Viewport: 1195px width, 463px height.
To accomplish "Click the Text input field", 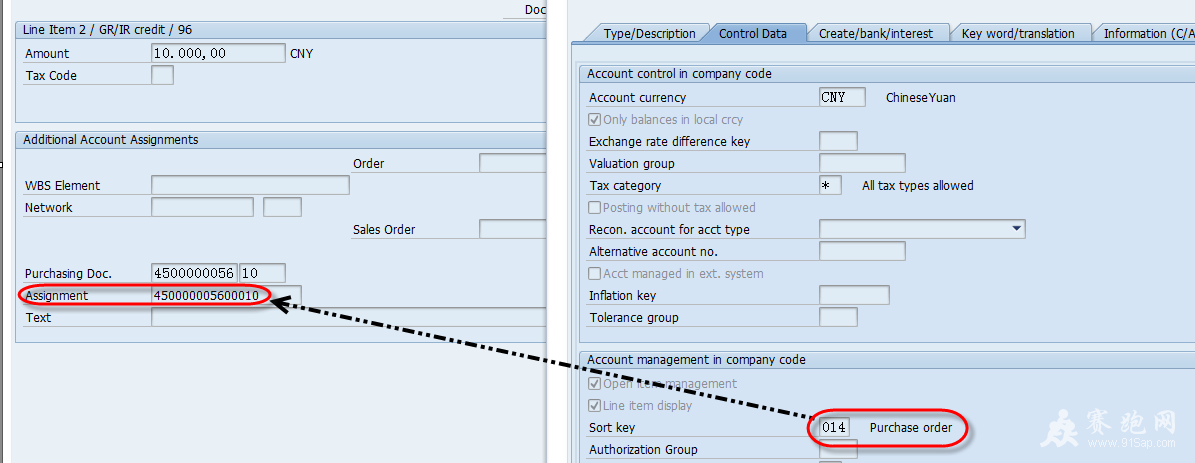I will (x=348, y=318).
